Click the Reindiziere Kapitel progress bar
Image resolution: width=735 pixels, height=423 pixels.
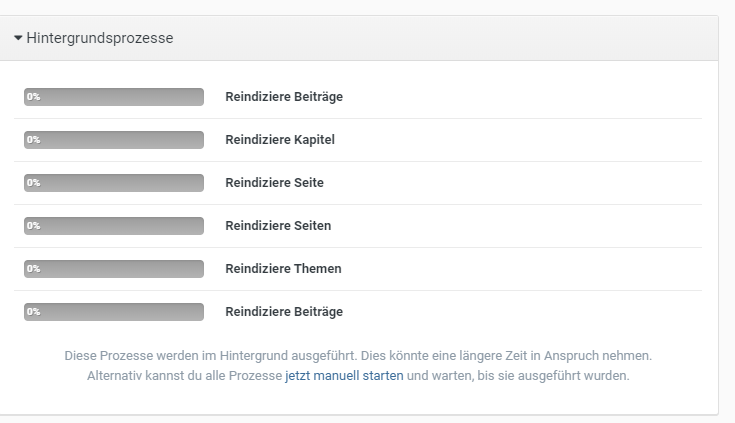point(114,140)
